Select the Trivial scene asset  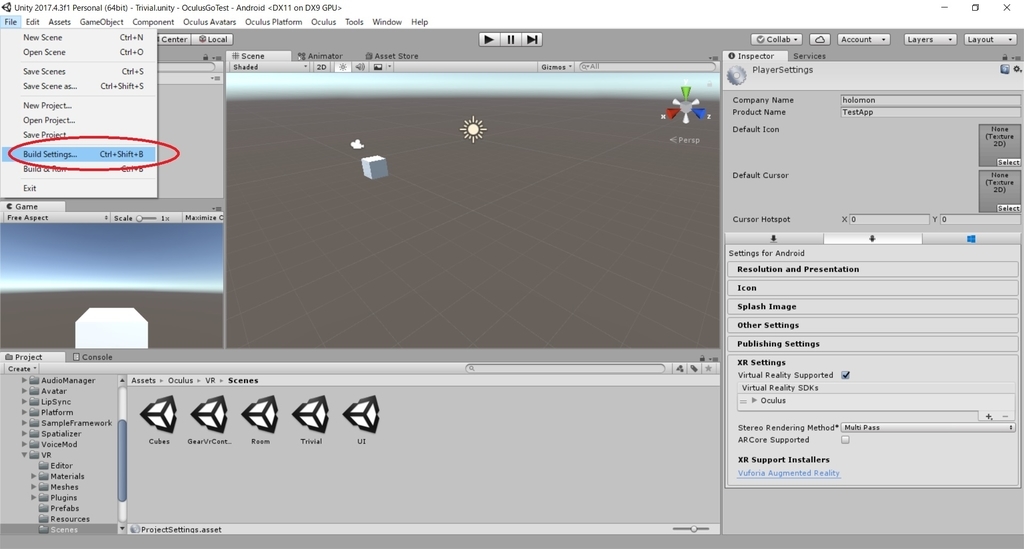tap(312, 419)
